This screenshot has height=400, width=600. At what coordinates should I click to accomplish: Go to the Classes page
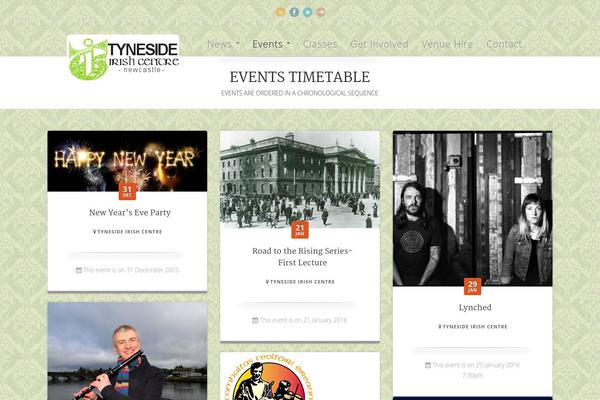320,44
